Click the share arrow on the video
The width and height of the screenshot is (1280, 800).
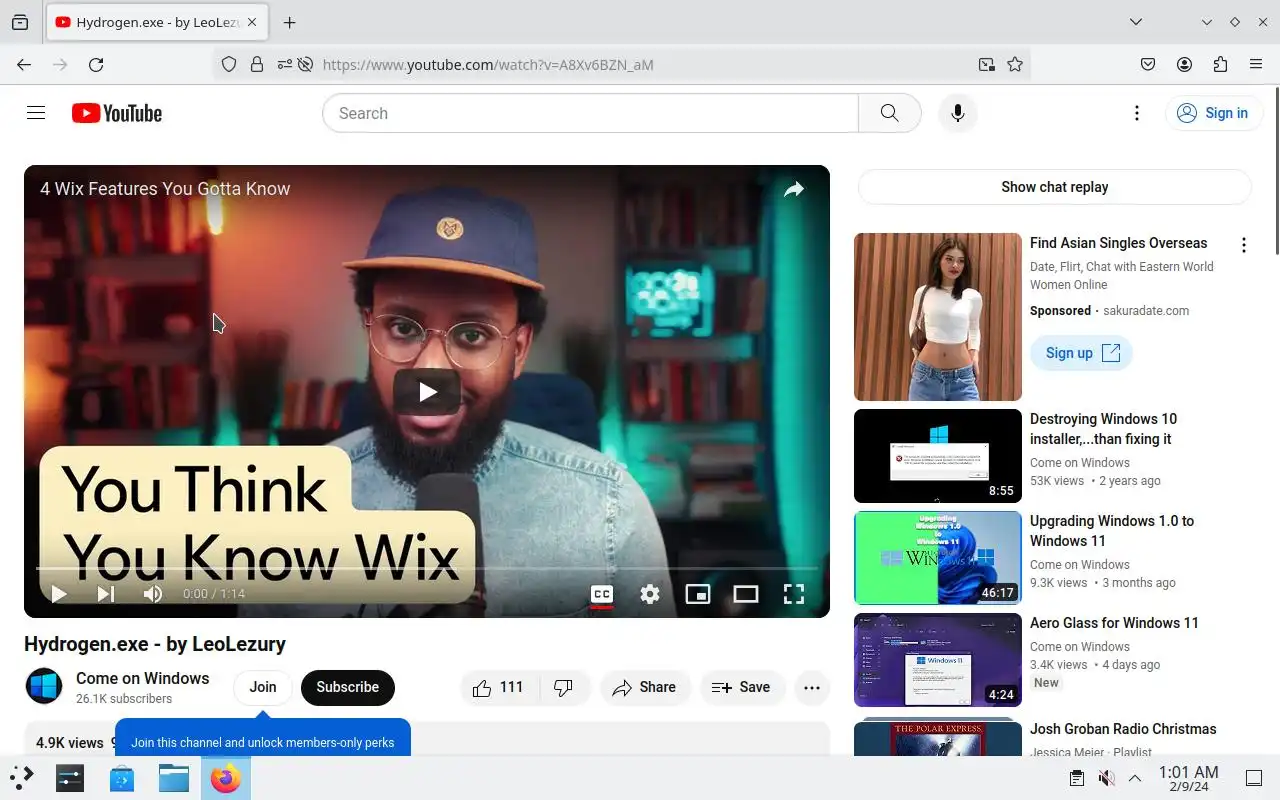794,189
